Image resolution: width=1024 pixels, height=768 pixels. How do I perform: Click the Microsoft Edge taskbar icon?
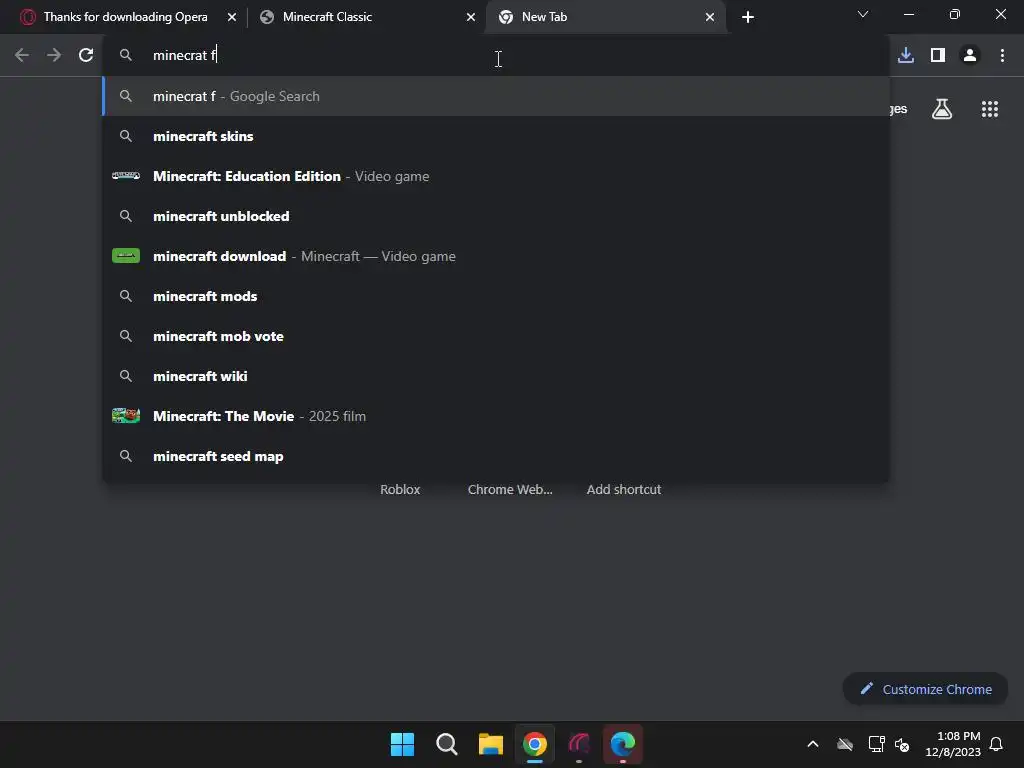pos(623,744)
